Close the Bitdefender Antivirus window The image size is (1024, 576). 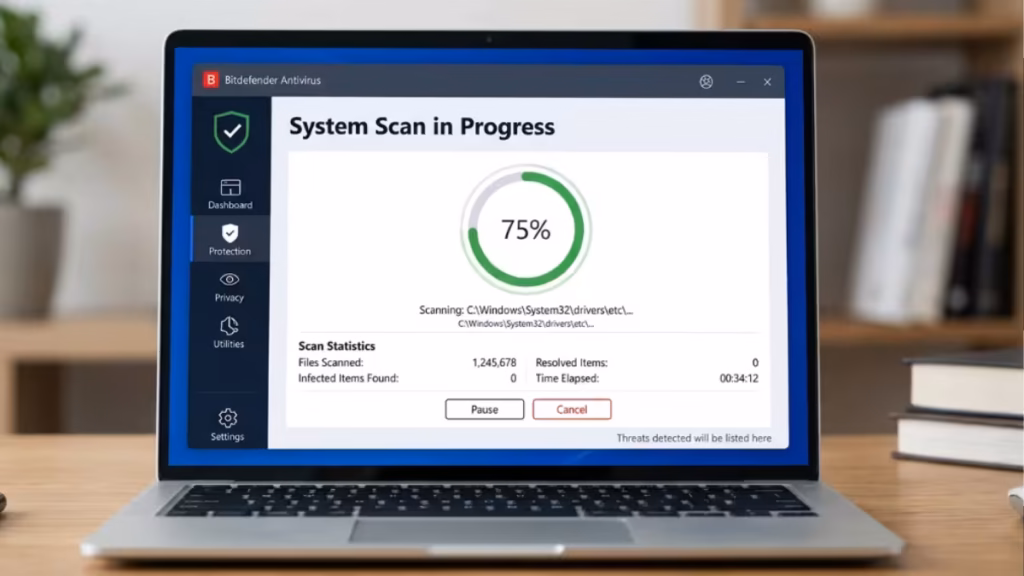point(767,82)
